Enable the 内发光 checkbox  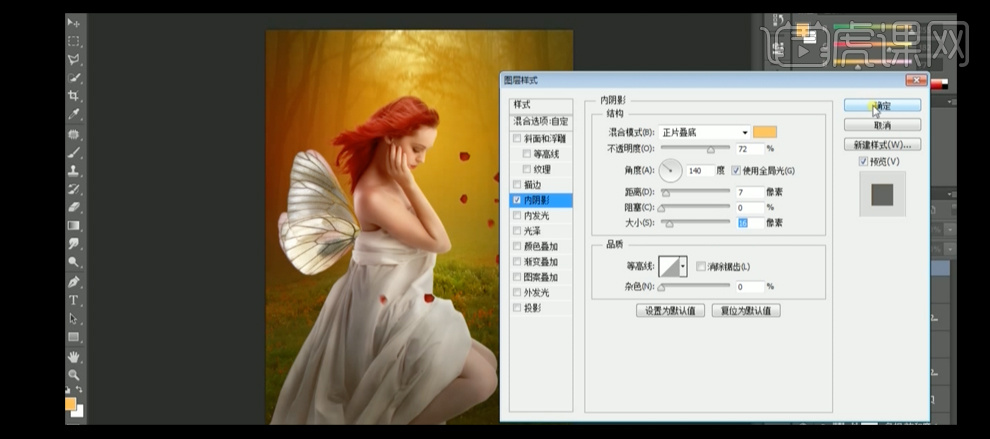click(517, 215)
